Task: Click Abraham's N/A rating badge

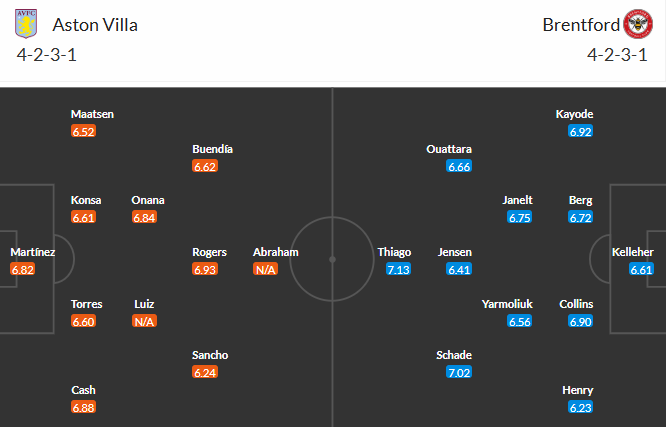Action: click(x=266, y=270)
